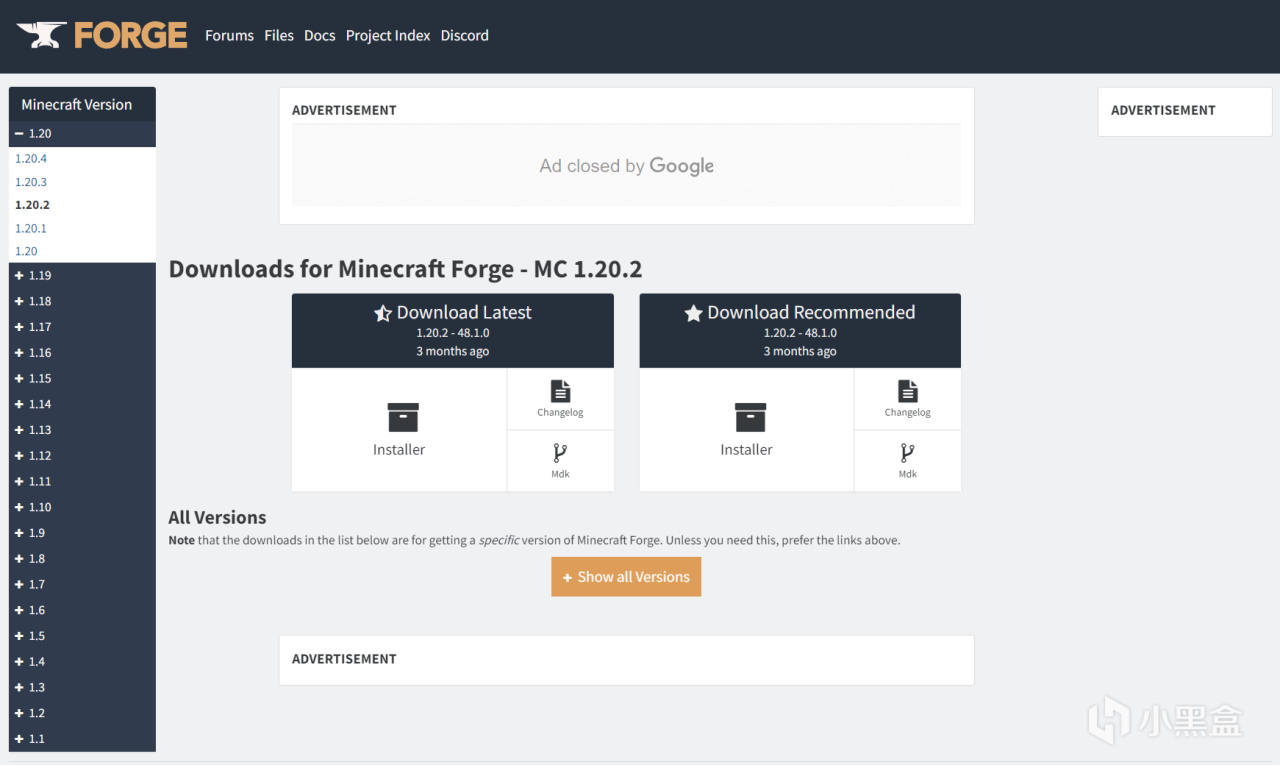Expand the 1.17 version group

tap(82, 327)
